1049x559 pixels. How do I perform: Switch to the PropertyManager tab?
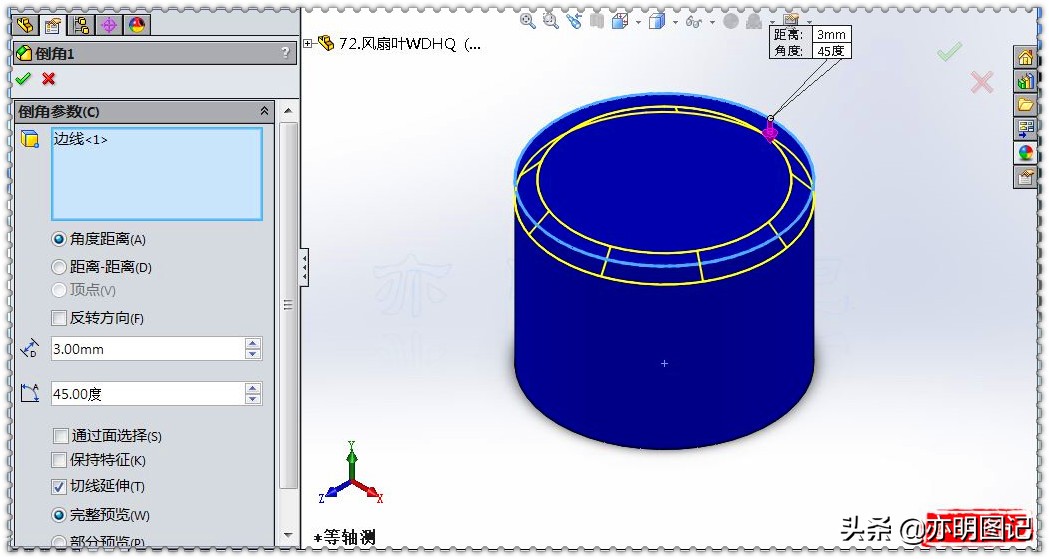(x=53, y=25)
